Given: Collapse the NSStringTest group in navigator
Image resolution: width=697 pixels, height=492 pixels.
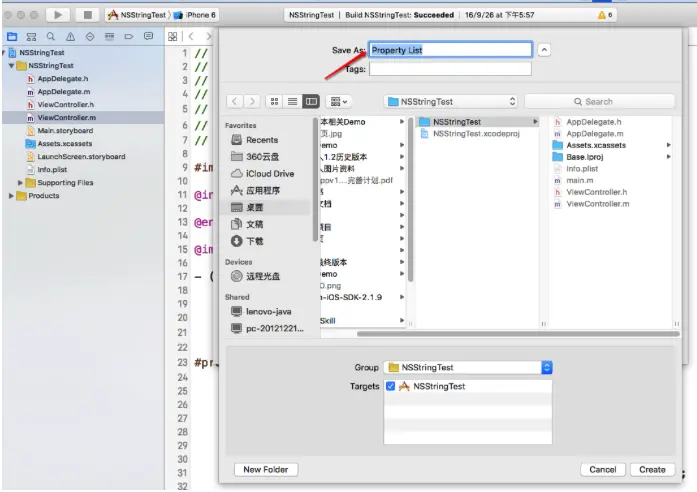Looking at the screenshot, I should (x=12, y=65).
